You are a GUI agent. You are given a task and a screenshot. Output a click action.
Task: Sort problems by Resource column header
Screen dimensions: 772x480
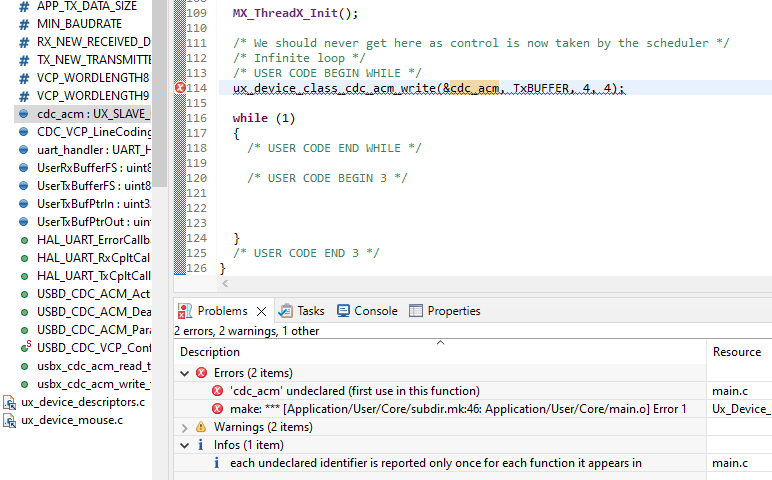tap(737, 352)
